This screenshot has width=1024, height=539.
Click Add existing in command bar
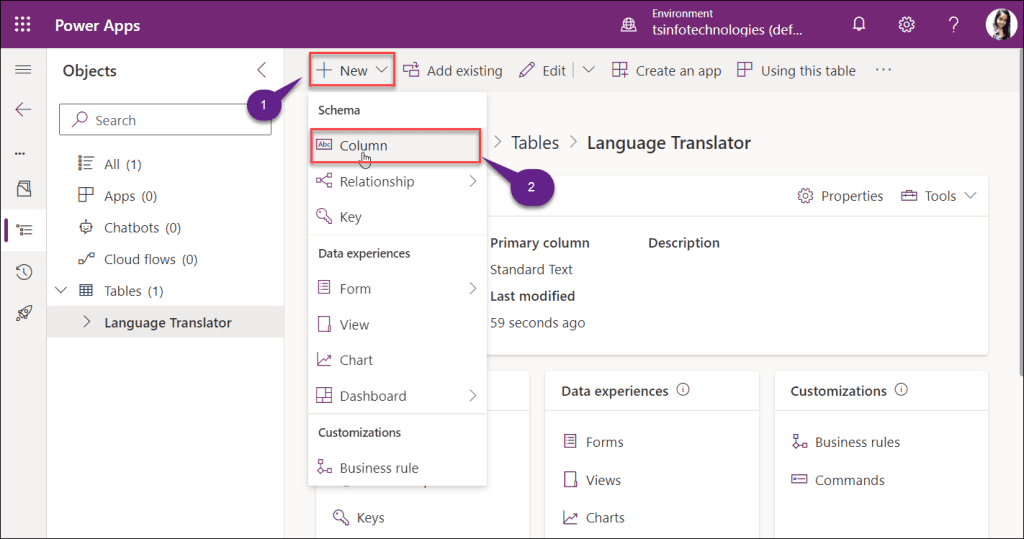point(453,71)
